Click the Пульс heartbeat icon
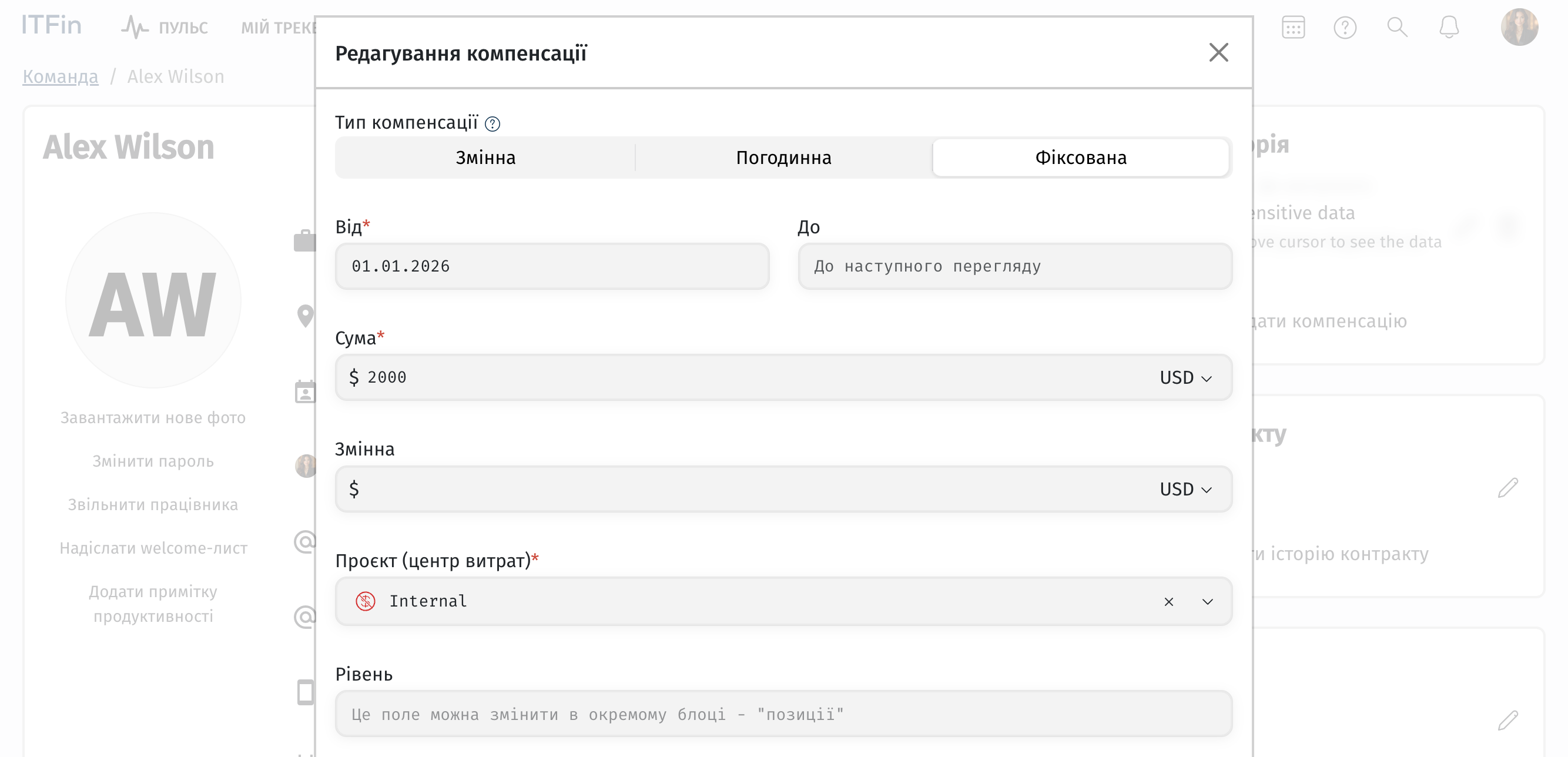Viewport: 1568px width, 757px height. click(135, 27)
